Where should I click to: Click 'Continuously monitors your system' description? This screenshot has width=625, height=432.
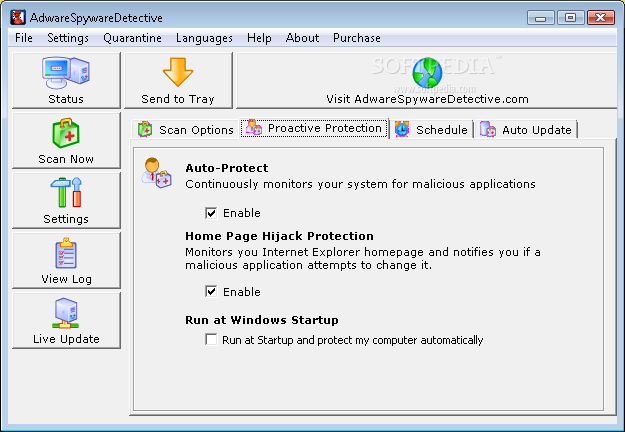coord(360,184)
